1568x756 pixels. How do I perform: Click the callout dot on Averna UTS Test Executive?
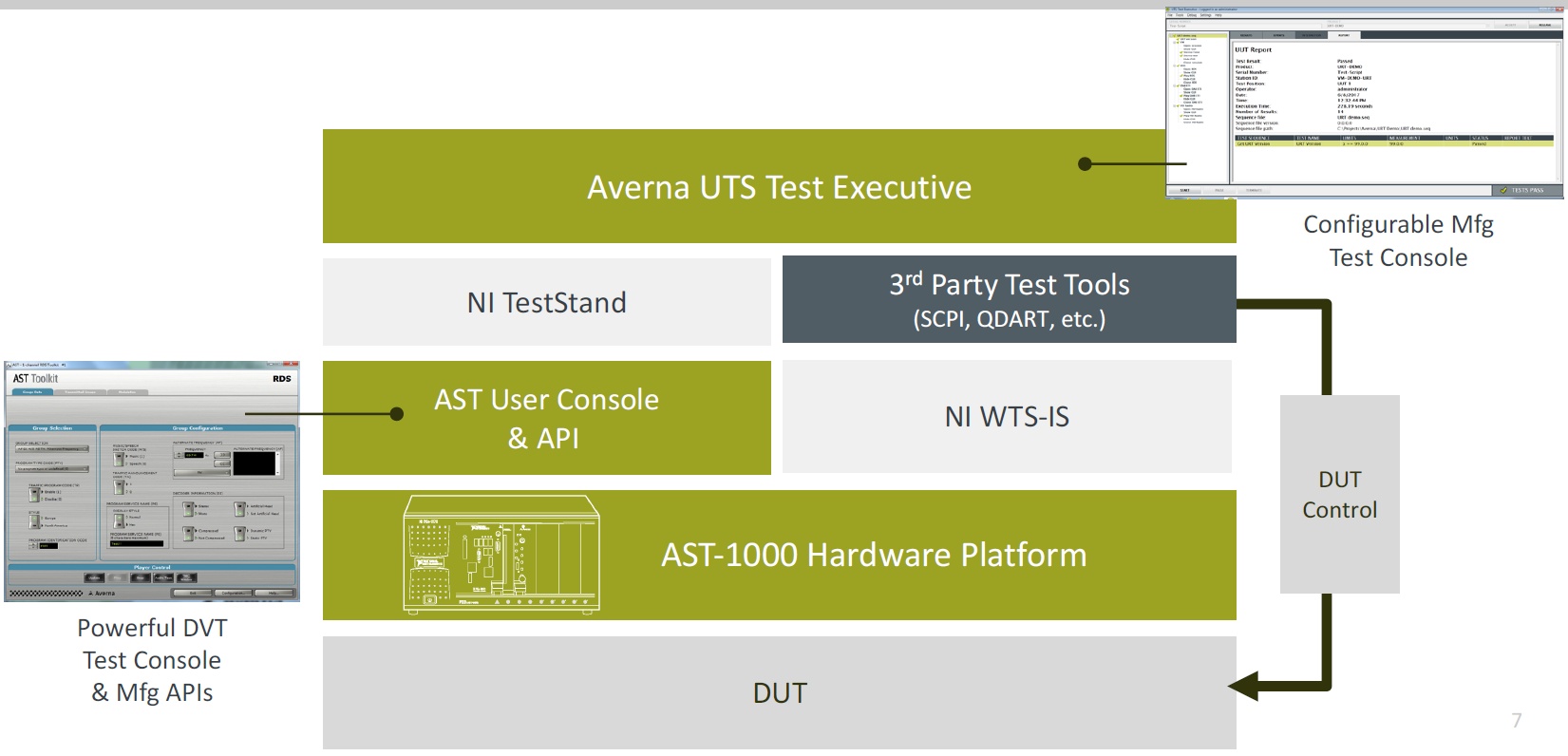click(x=1085, y=163)
